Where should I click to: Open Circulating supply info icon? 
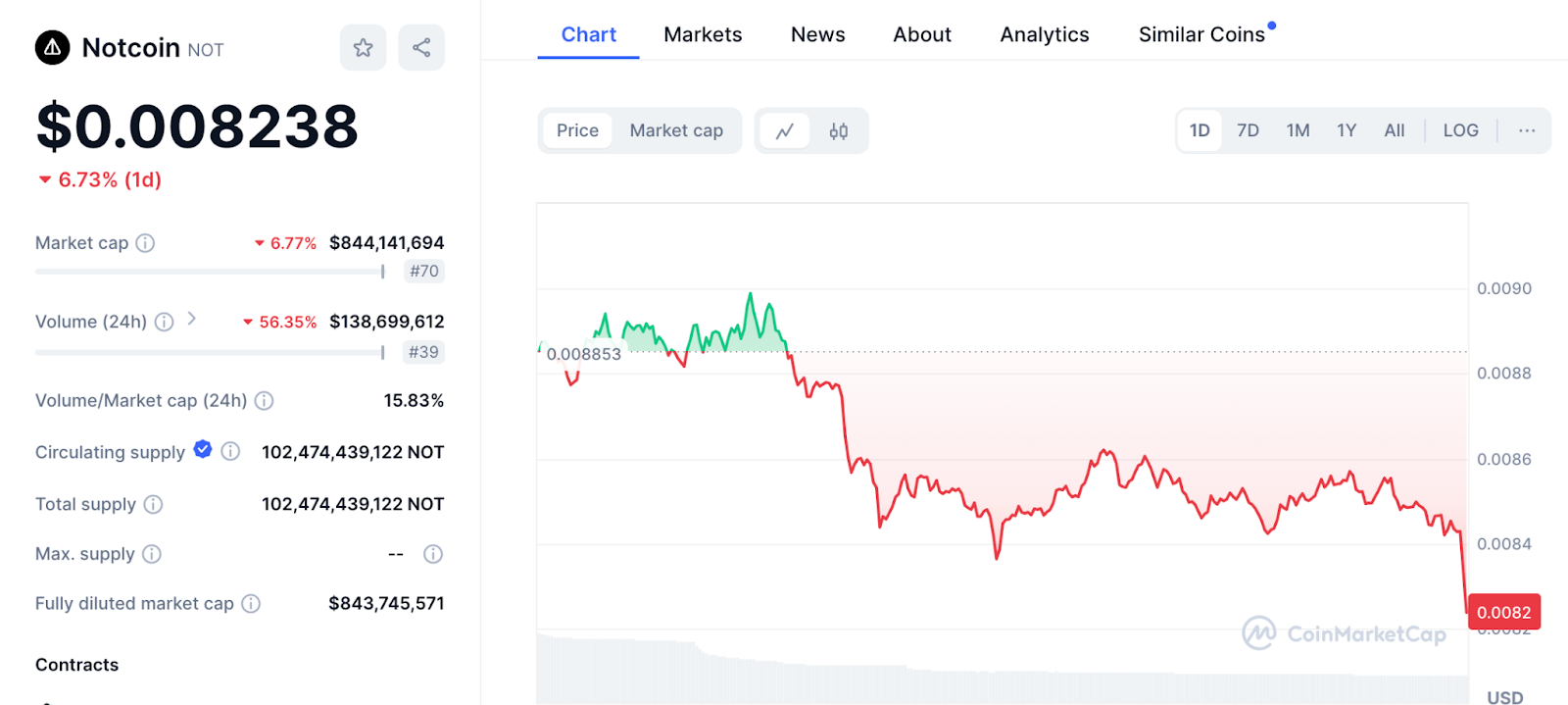point(230,451)
